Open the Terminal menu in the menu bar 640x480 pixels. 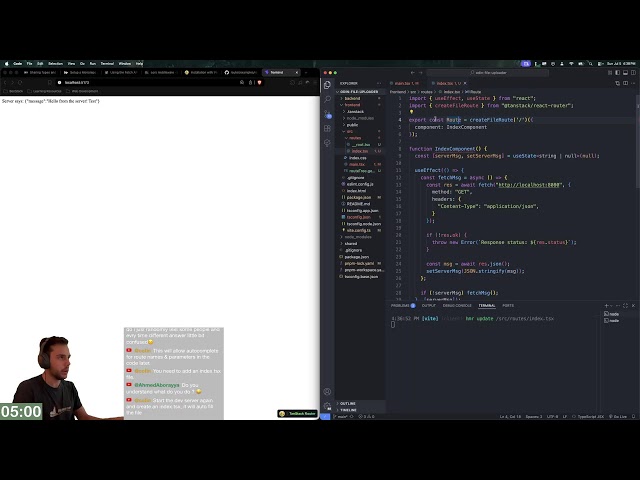pos(107,64)
